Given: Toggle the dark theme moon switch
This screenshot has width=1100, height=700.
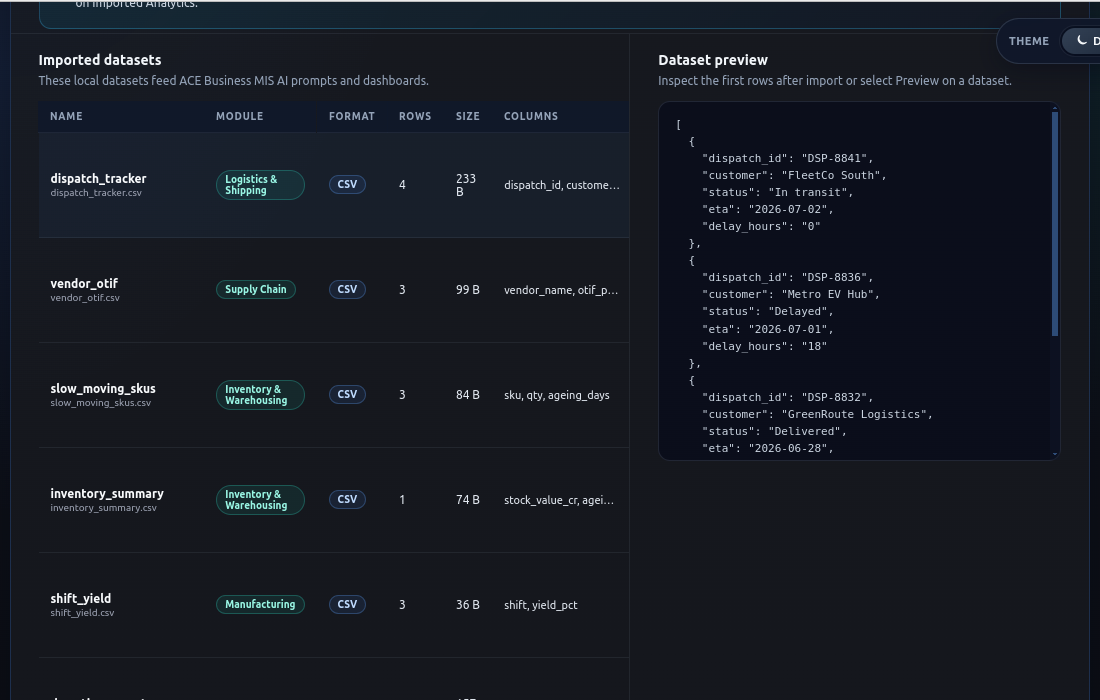Looking at the screenshot, I should click(1081, 41).
